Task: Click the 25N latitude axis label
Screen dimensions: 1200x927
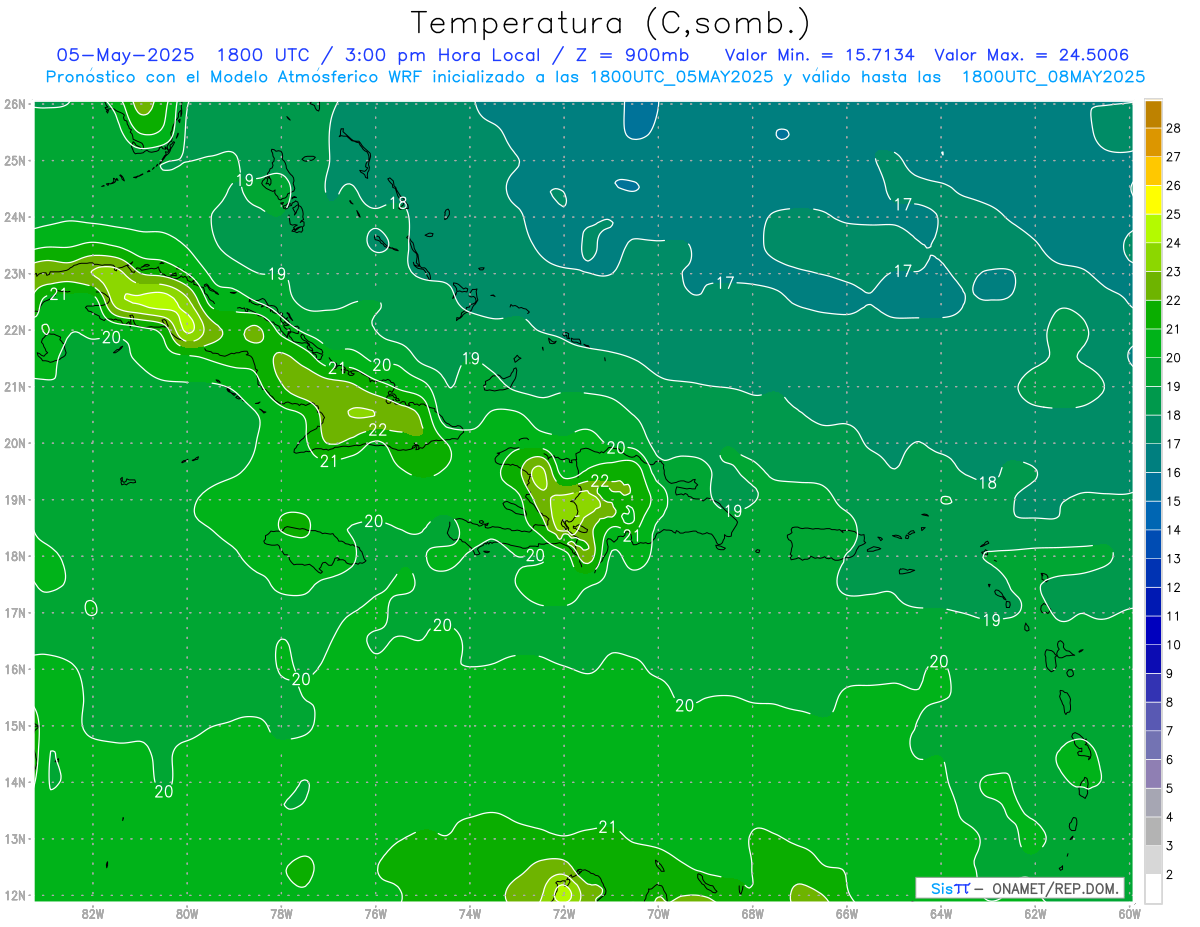Action: (14, 160)
